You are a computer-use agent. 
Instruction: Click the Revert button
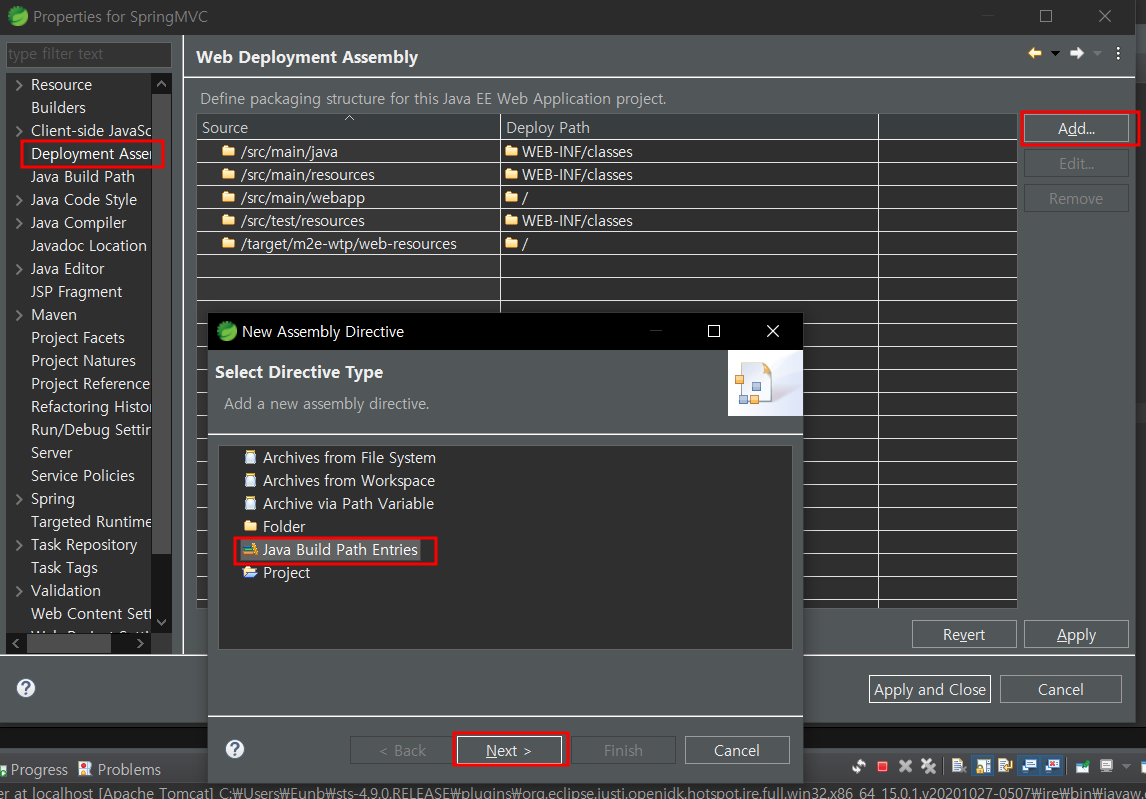964,635
